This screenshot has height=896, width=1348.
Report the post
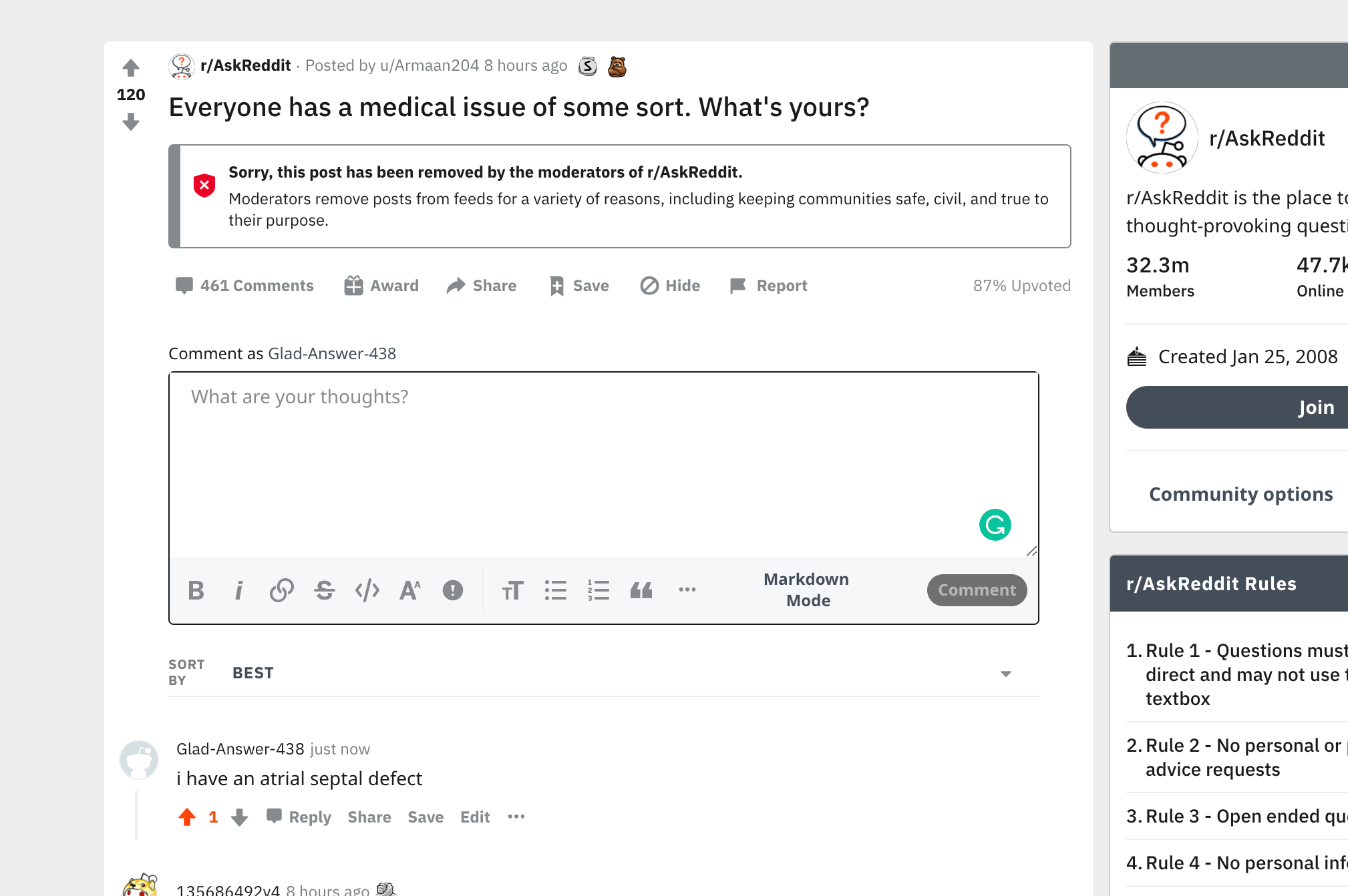[769, 286]
